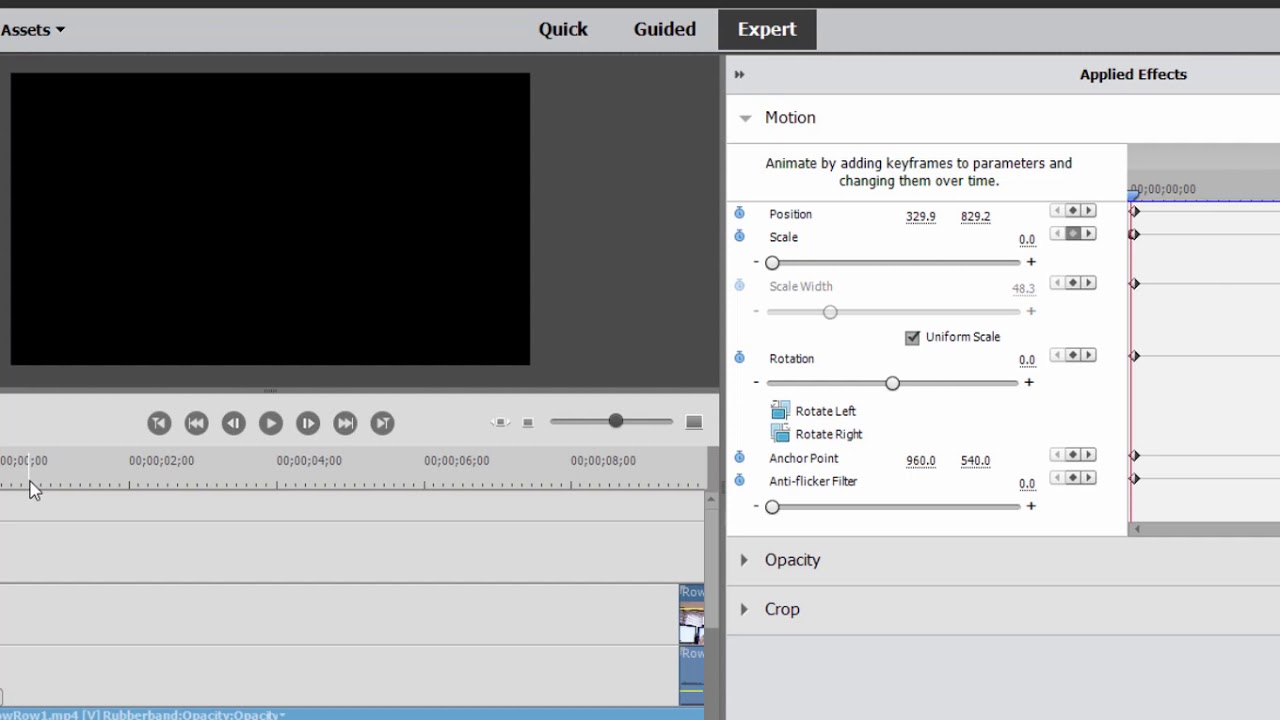The width and height of the screenshot is (1280, 720).
Task: Add a keyframe diamond for Anchor Point
Action: [1073, 454]
